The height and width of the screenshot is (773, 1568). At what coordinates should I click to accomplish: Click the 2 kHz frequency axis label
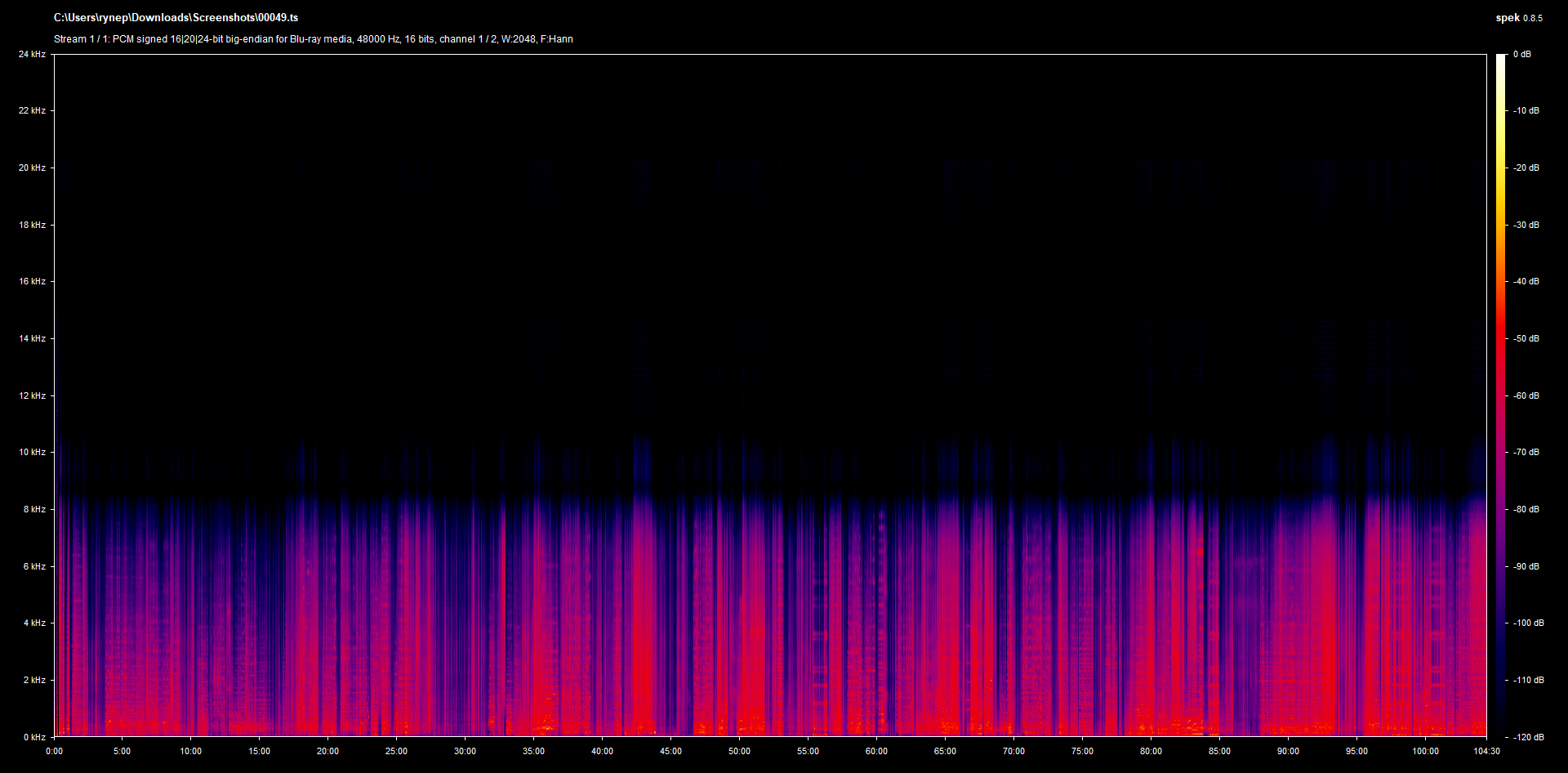click(34, 680)
